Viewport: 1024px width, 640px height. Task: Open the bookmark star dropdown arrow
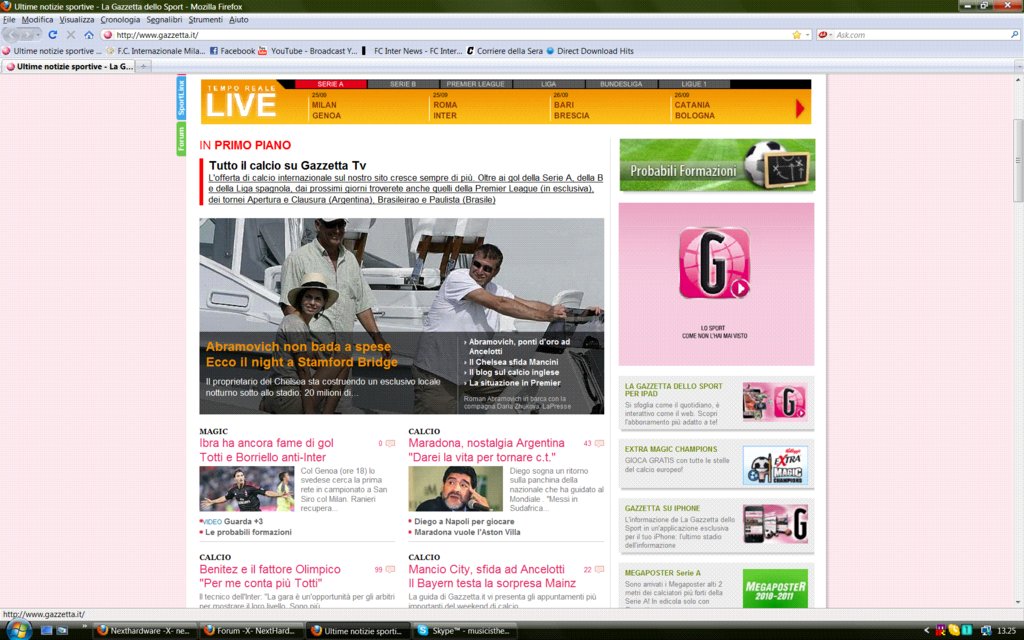pyautogui.click(x=807, y=35)
